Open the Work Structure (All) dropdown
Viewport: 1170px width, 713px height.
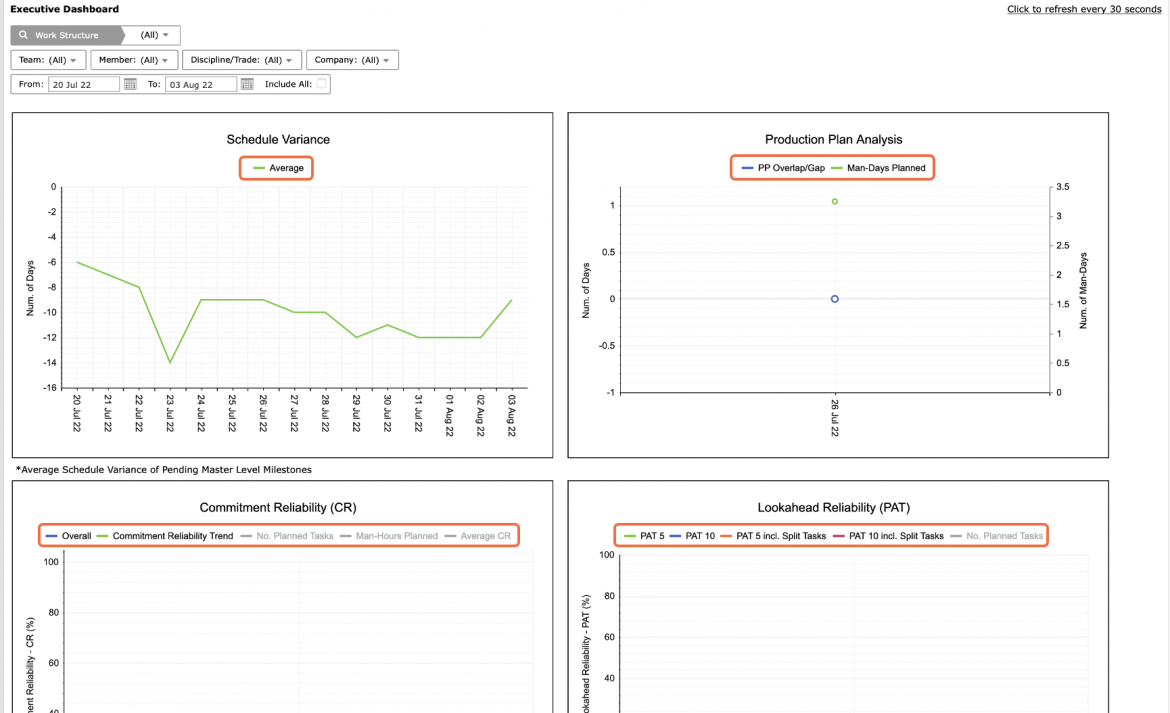click(154, 35)
